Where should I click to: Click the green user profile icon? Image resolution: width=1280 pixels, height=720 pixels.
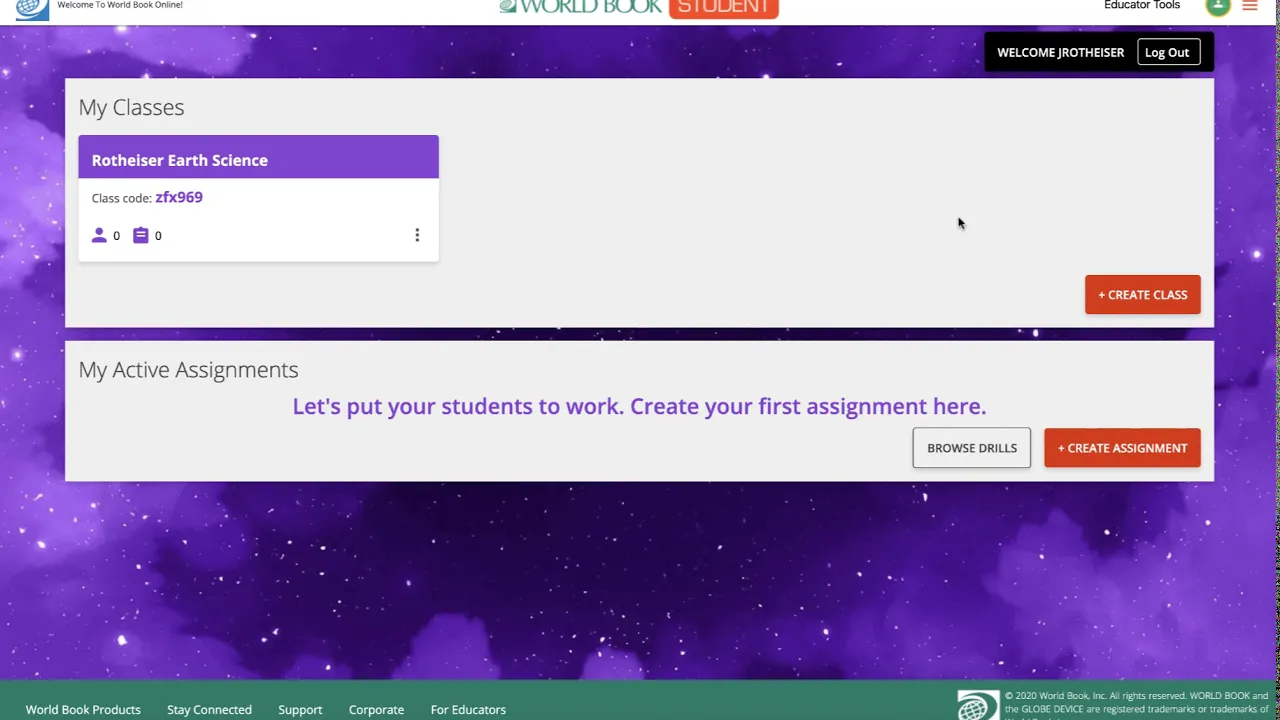(x=1218, y=6)
